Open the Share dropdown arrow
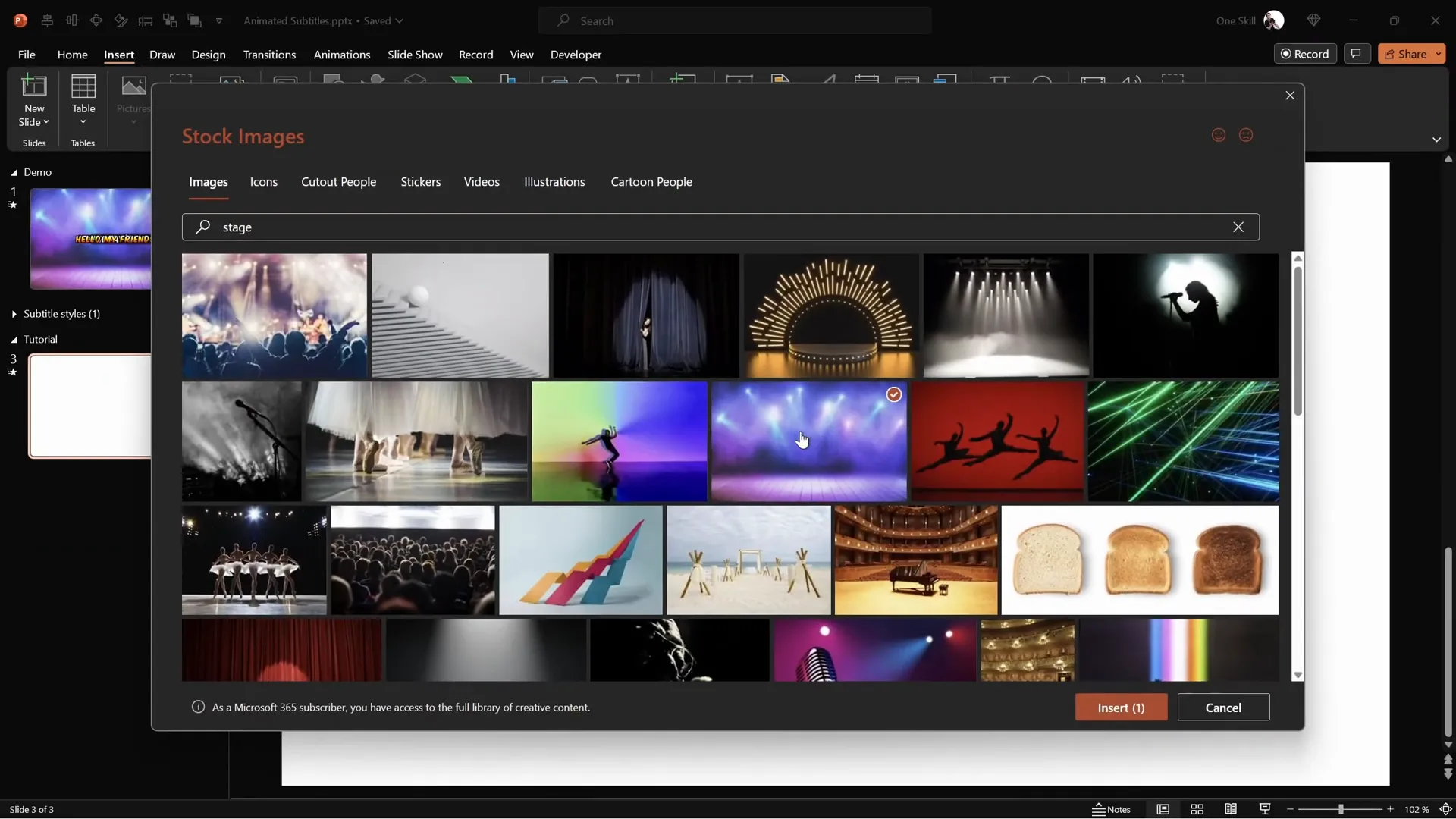The width and height of the screenshot is (1456, 819). (1439, 54)
